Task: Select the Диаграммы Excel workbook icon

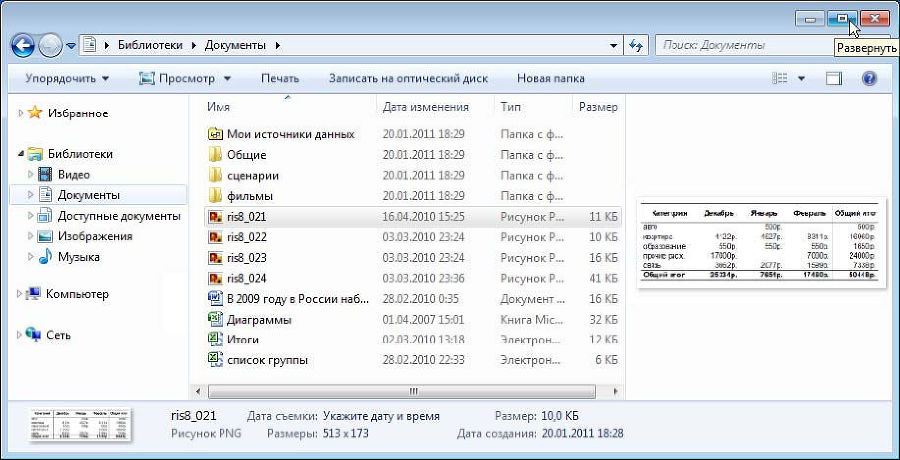Action: [x=215, y=319]
